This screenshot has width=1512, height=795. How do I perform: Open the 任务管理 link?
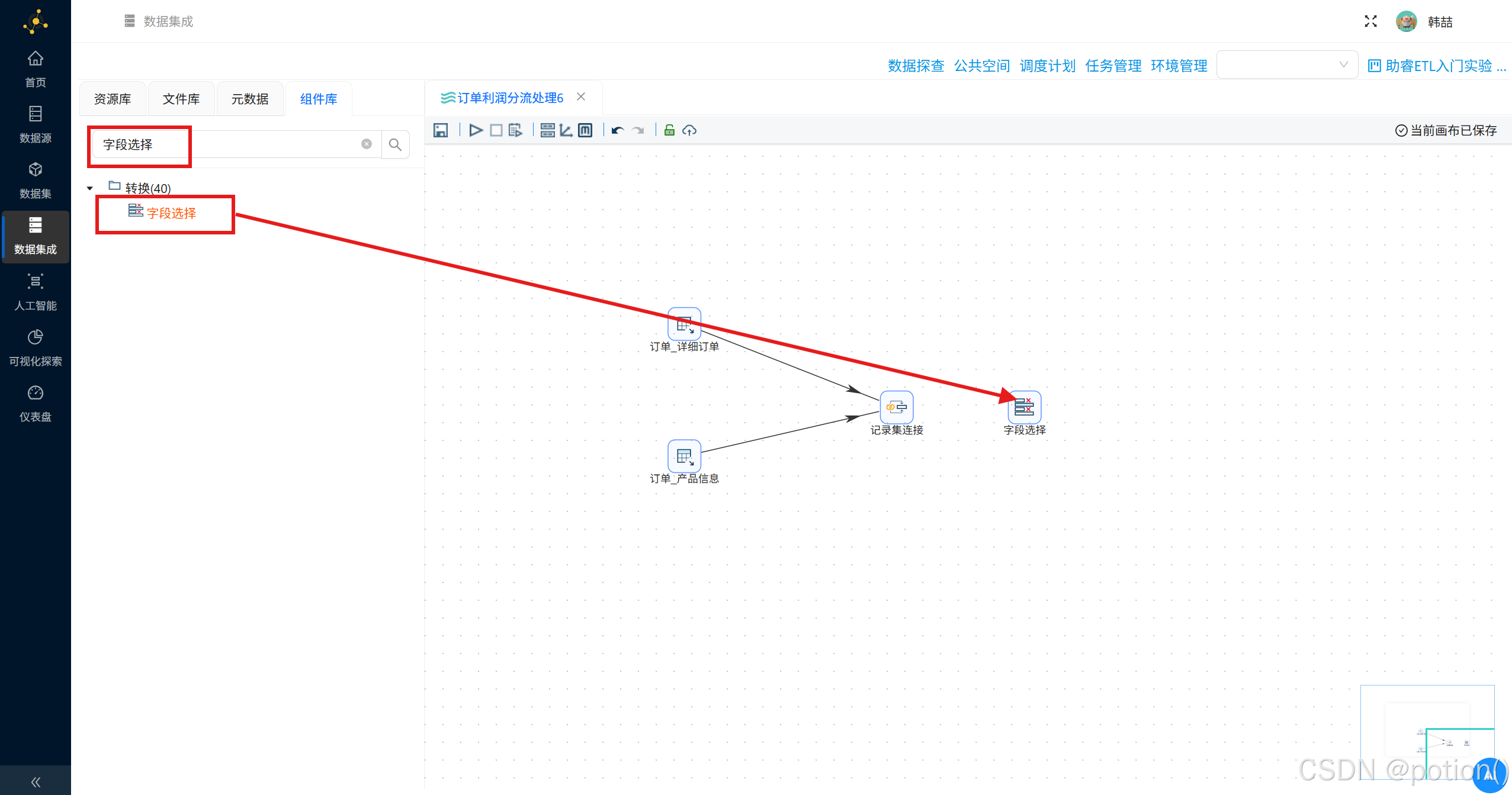click(1113, 66)
